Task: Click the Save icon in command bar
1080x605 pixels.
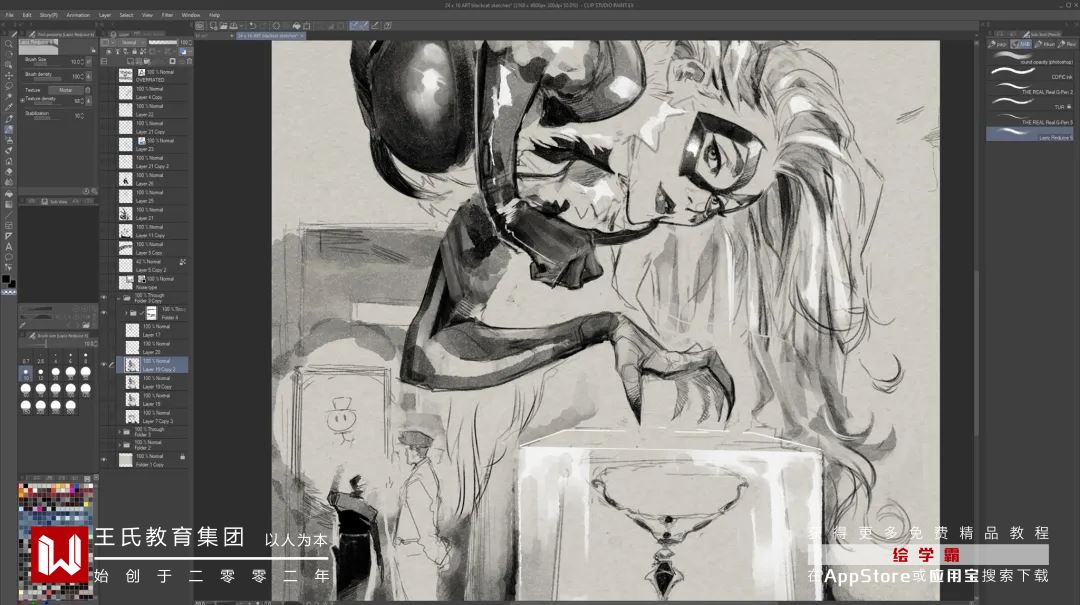Action: pyautogui.click(x=233, y=26)
